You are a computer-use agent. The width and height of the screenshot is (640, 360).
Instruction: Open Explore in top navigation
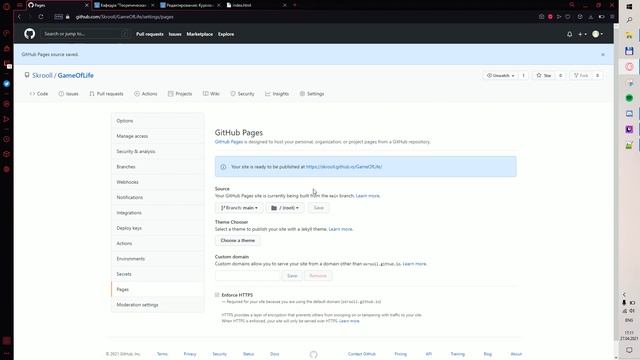point(226,34)
